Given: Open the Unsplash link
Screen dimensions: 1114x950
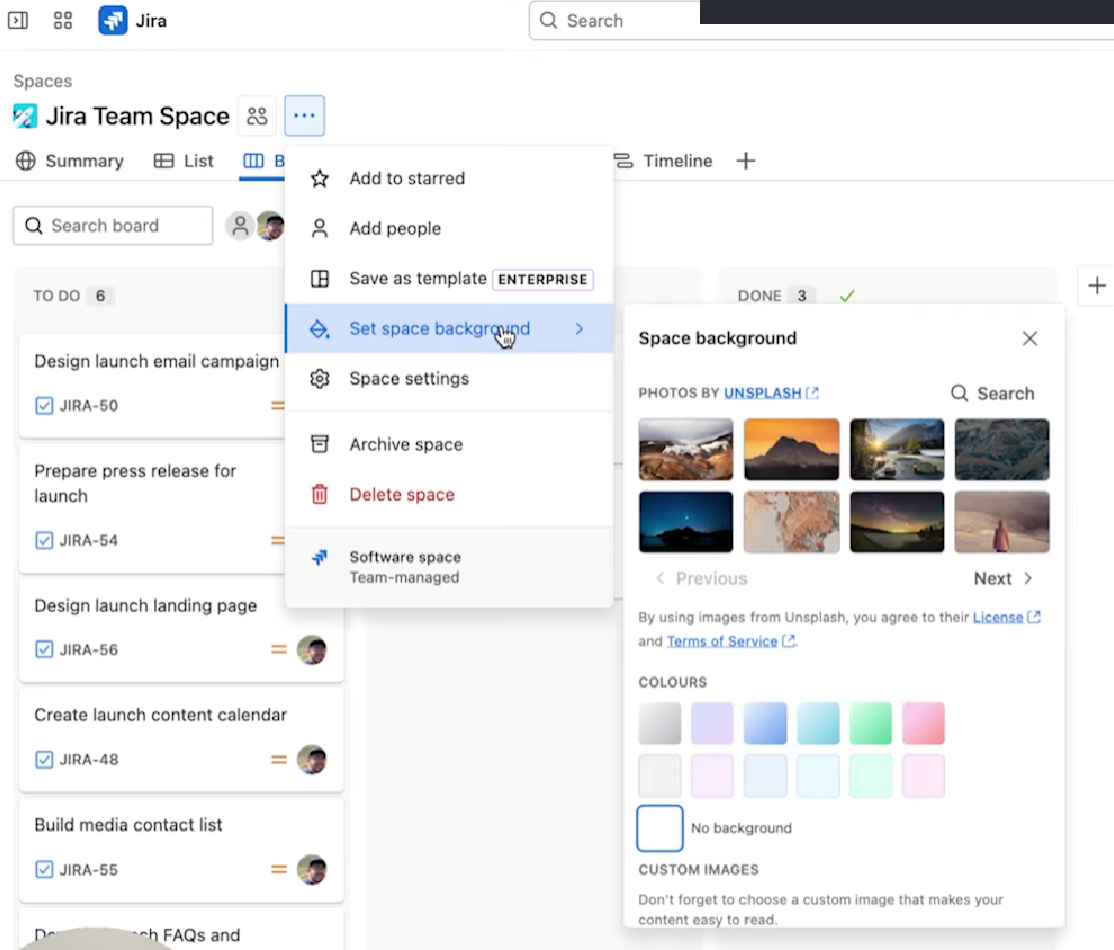Looking at the screenshot, I should coord(763,393).
